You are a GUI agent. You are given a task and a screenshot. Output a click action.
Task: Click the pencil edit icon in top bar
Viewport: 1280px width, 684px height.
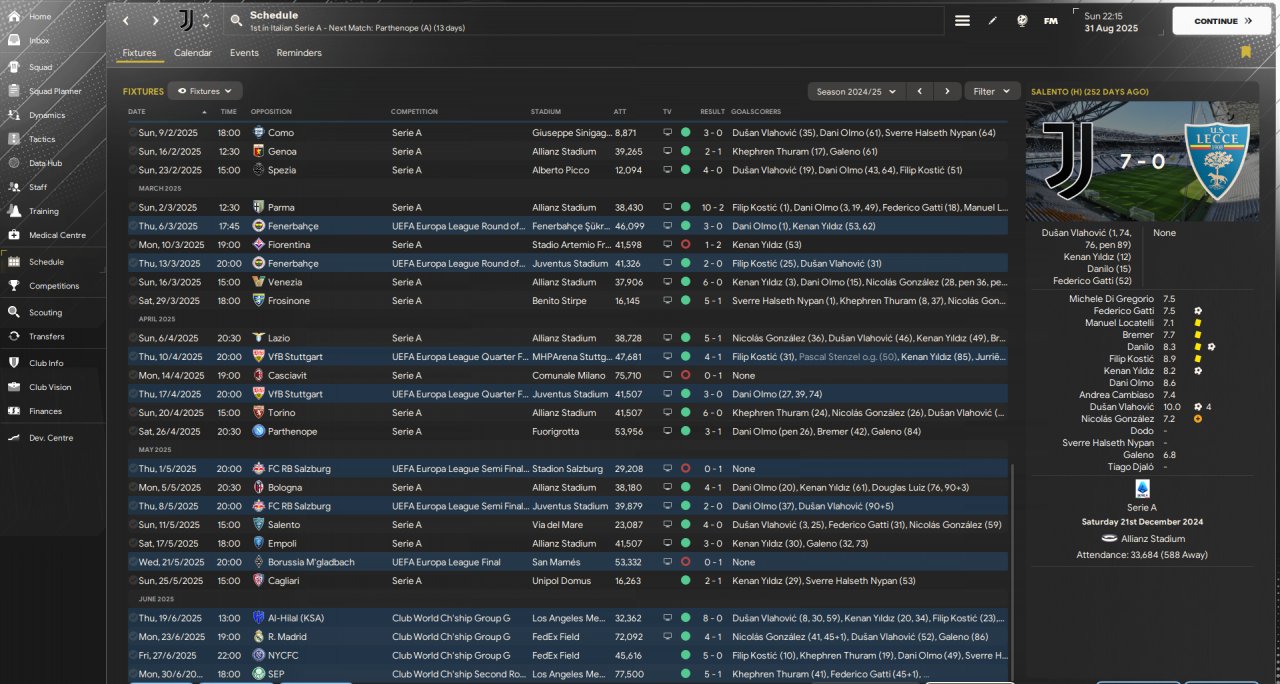(x=992, y=21)
